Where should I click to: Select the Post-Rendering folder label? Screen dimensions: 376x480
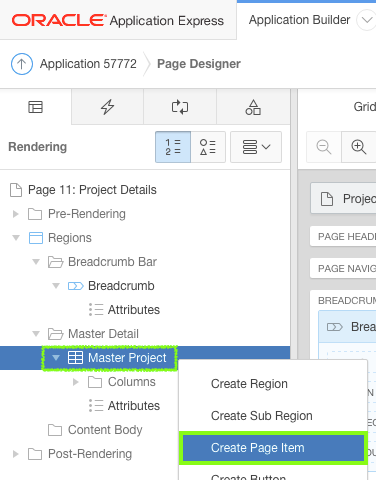pos(90,454)
